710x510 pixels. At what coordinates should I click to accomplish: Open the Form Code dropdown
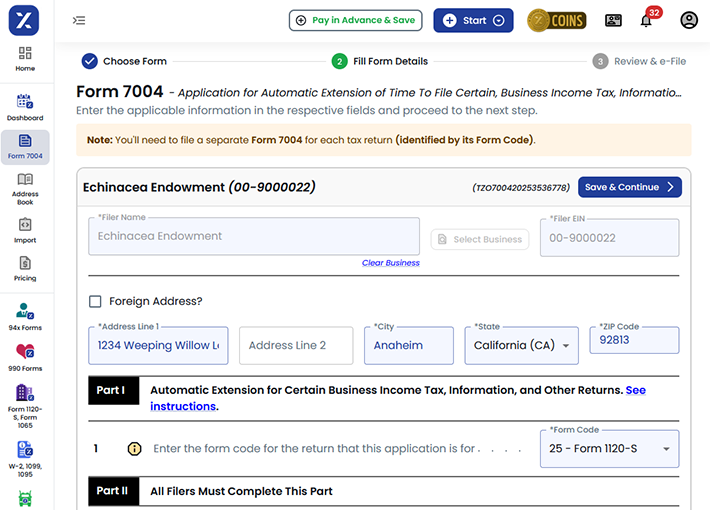coord(609,449)
